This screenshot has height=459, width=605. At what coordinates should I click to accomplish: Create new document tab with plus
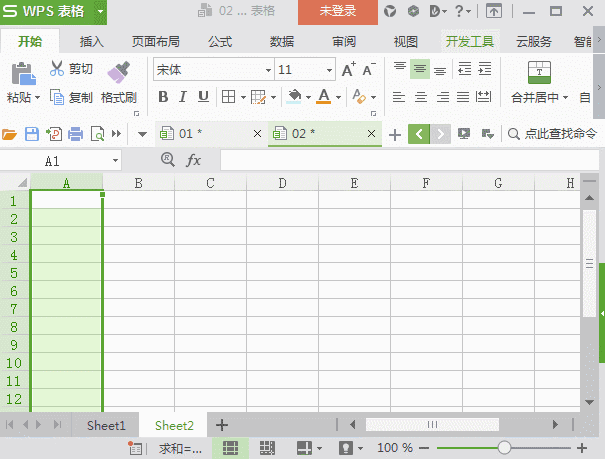[395, 135]
